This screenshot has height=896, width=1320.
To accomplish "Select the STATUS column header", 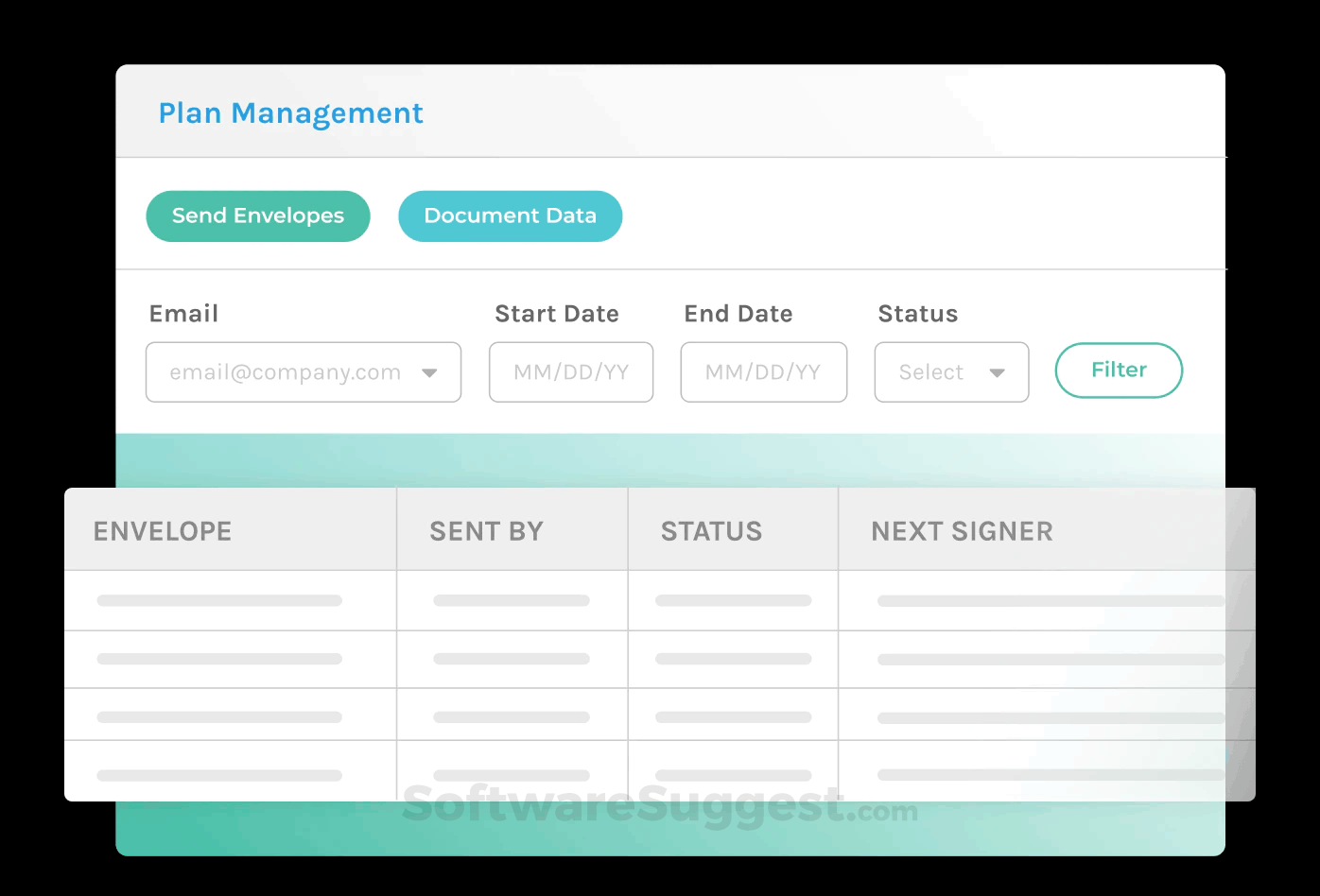I will 711,530.
